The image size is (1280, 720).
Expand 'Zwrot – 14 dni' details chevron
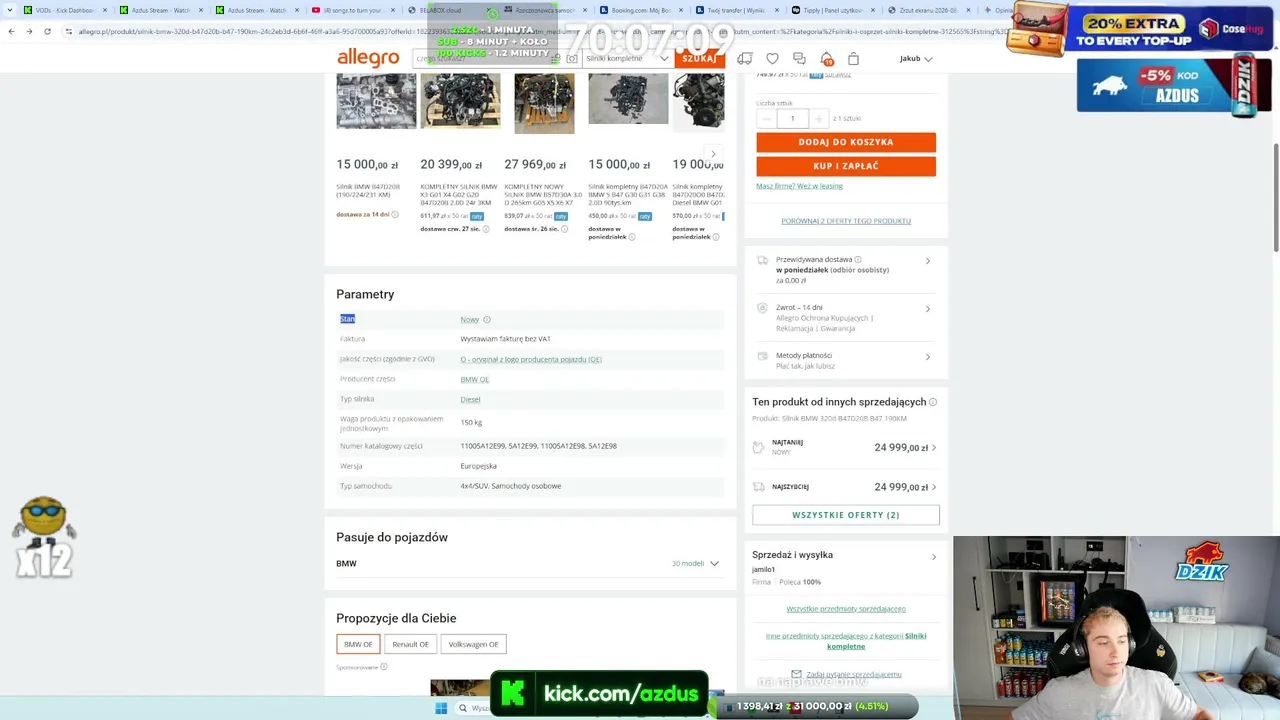(x=928, y=309)
